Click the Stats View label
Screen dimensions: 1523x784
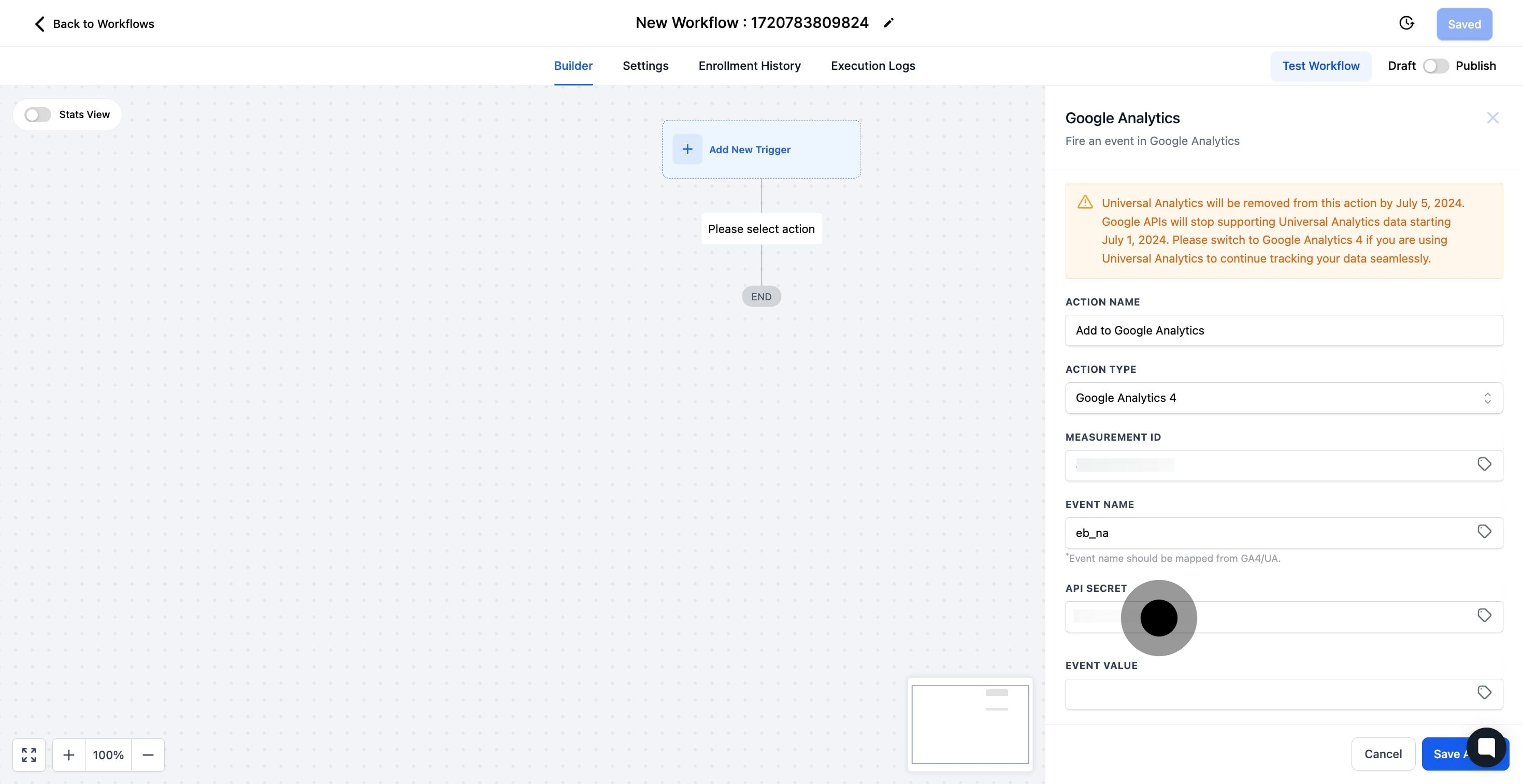[84, 114]
